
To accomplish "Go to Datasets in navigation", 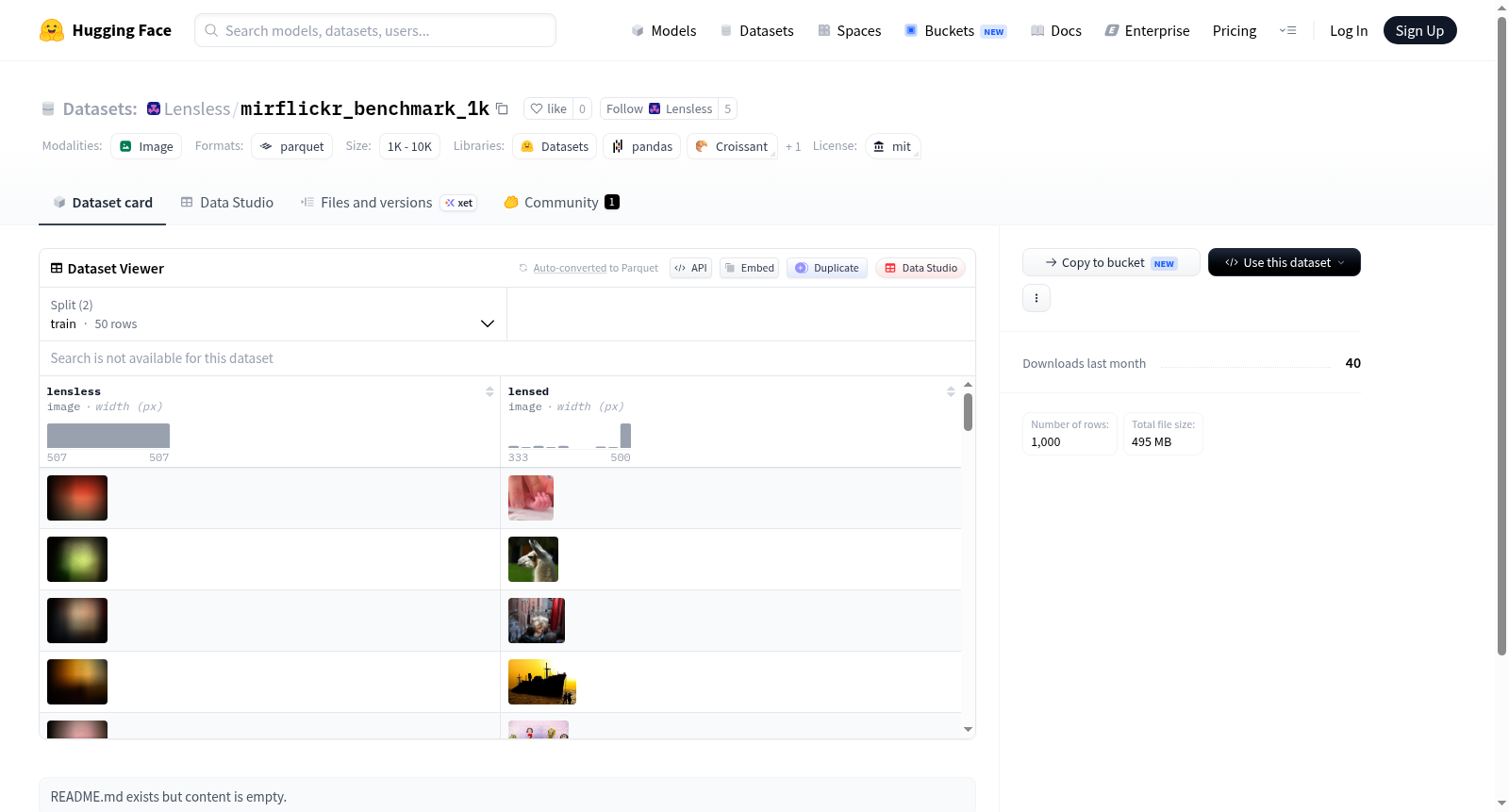I will [756, 30].
